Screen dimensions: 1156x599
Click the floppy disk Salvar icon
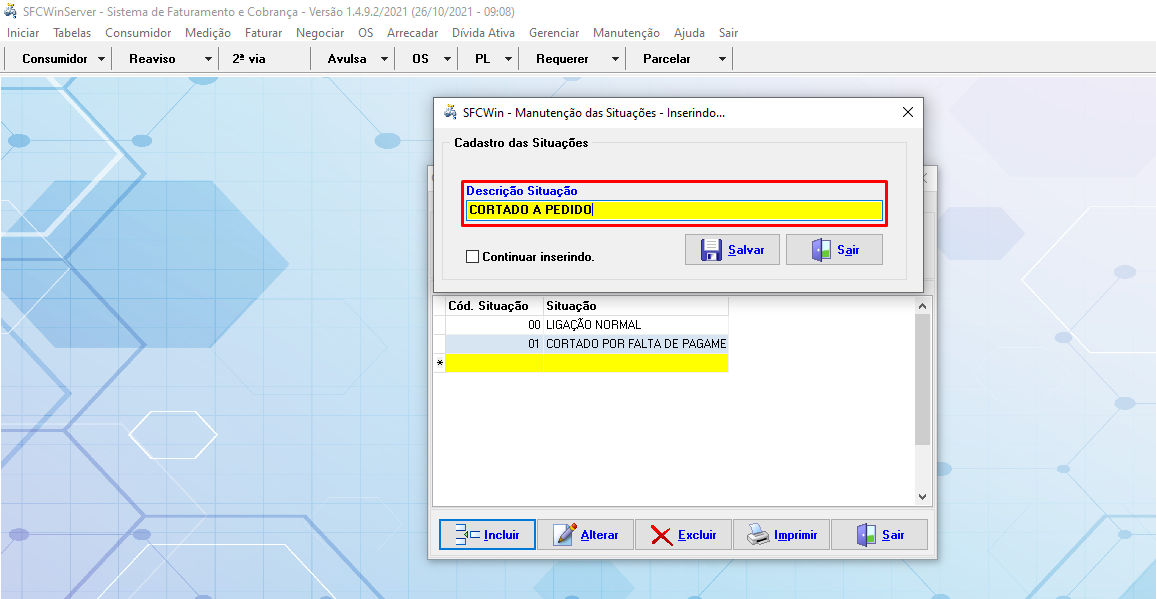pos(711,250)
